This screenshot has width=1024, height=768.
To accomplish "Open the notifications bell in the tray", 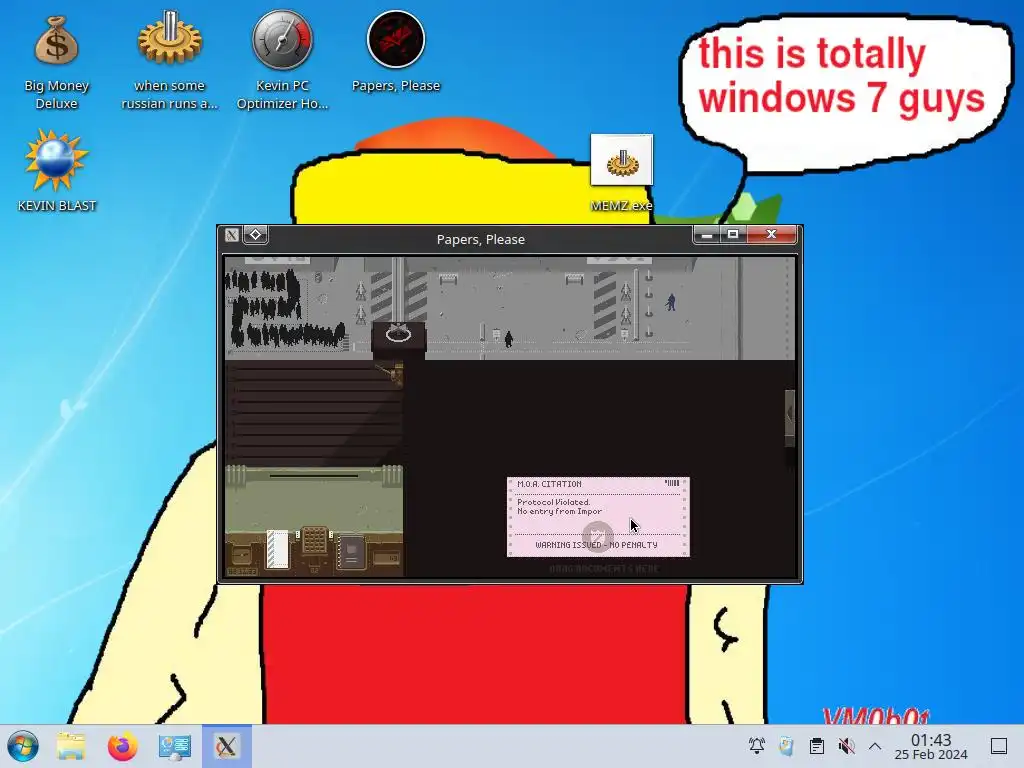I will 757,746.
